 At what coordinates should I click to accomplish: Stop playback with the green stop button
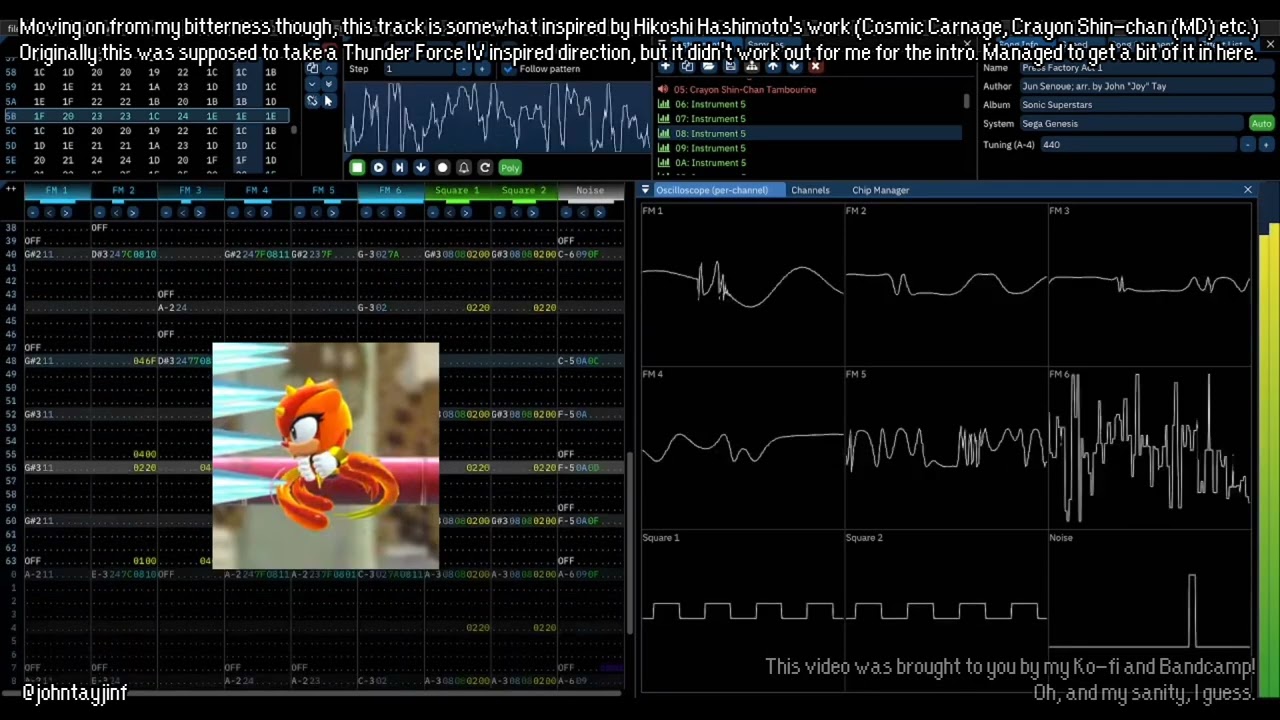(x=357, y=168)
